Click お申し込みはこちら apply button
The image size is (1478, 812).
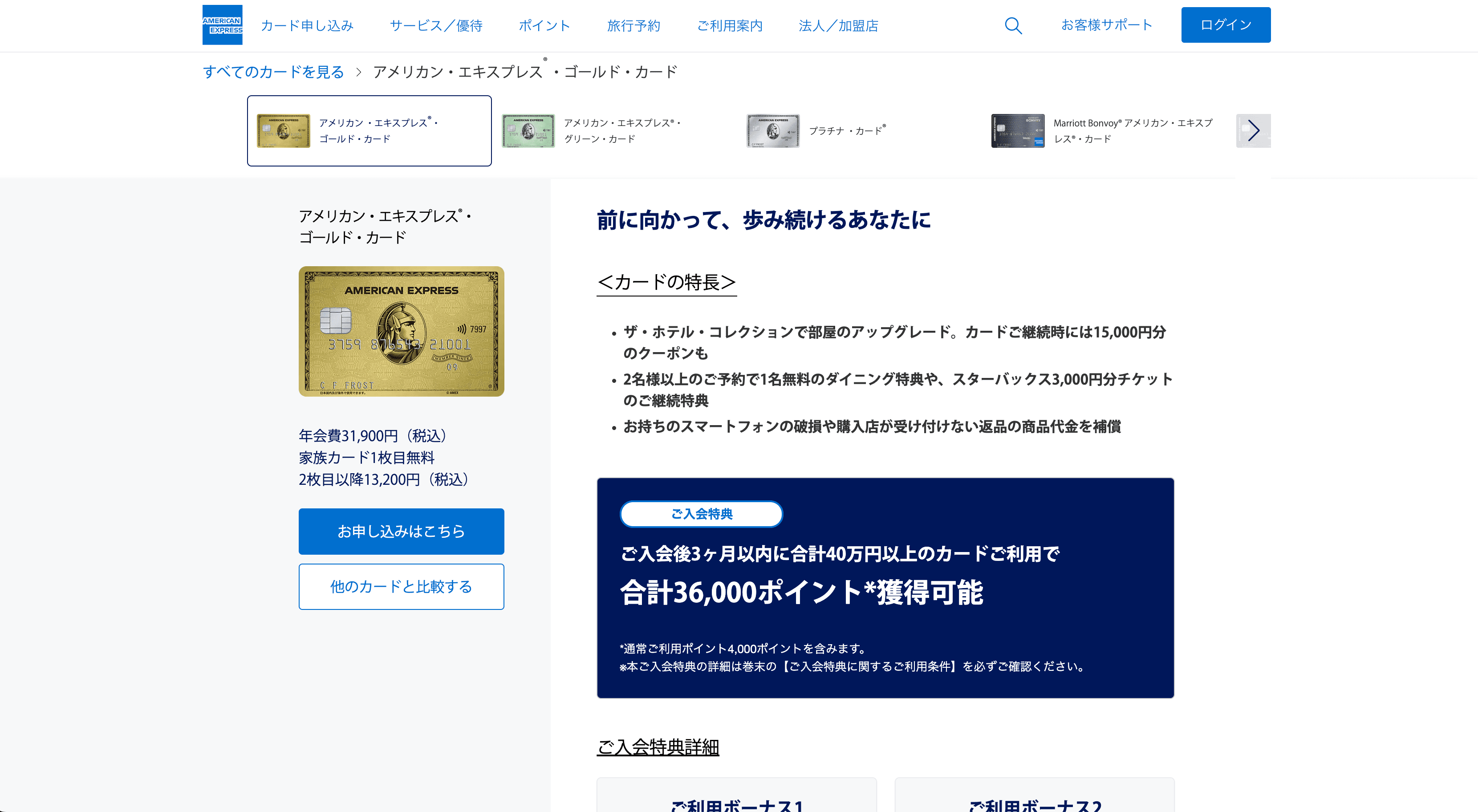(401, 532)
